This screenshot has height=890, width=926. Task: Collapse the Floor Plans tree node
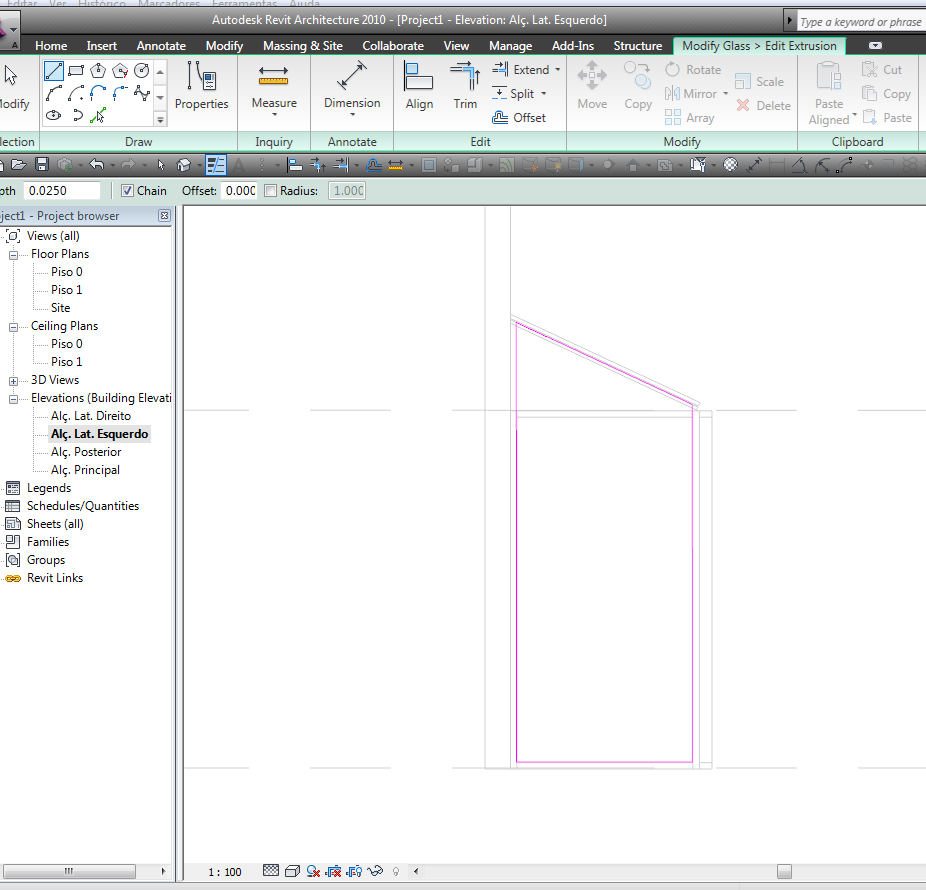(13, 254)
